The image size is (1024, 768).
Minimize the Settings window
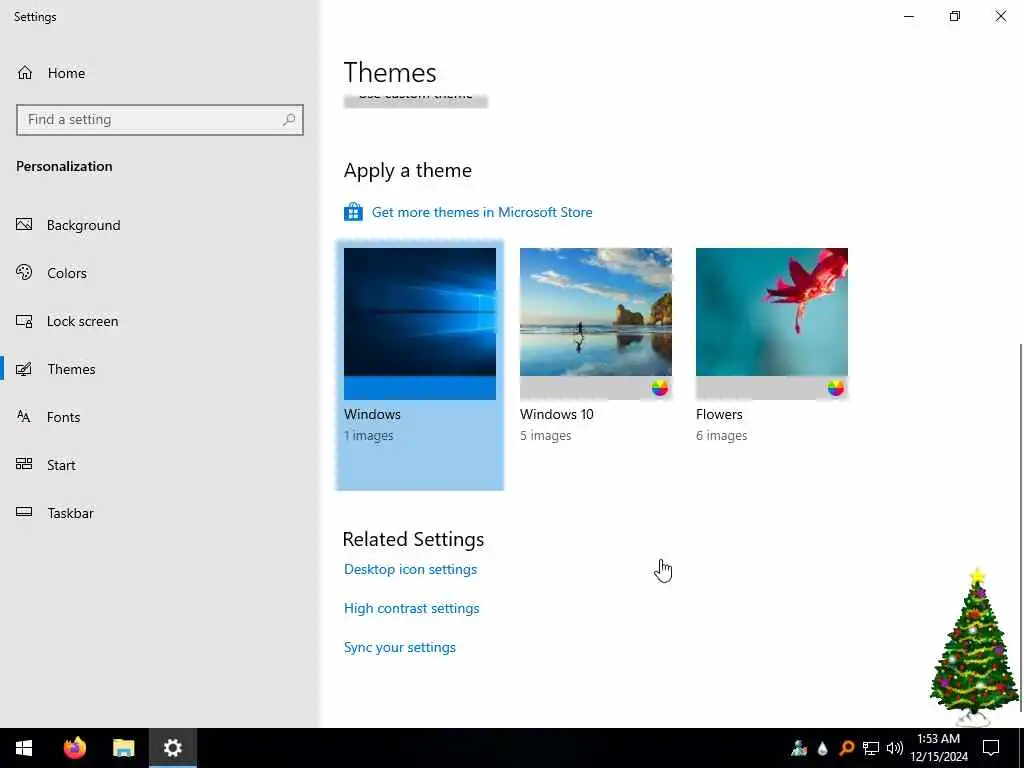point(908,16)
